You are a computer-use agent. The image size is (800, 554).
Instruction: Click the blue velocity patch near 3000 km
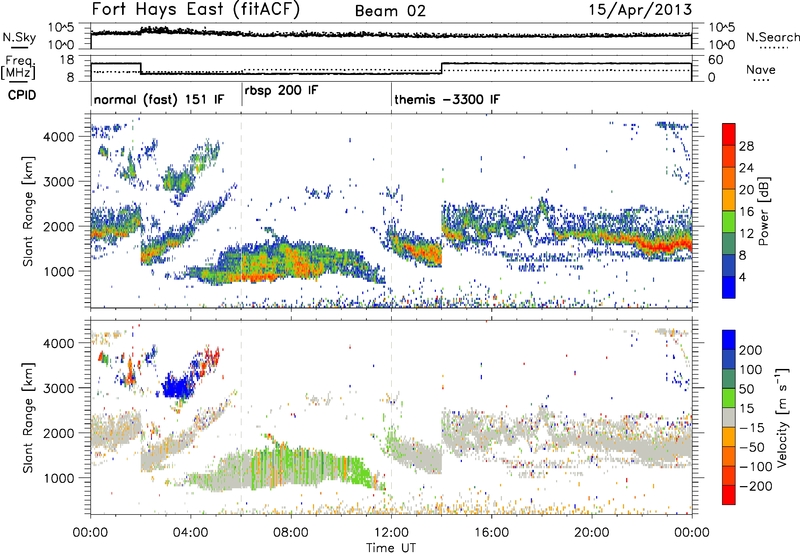tap(176, 386)
